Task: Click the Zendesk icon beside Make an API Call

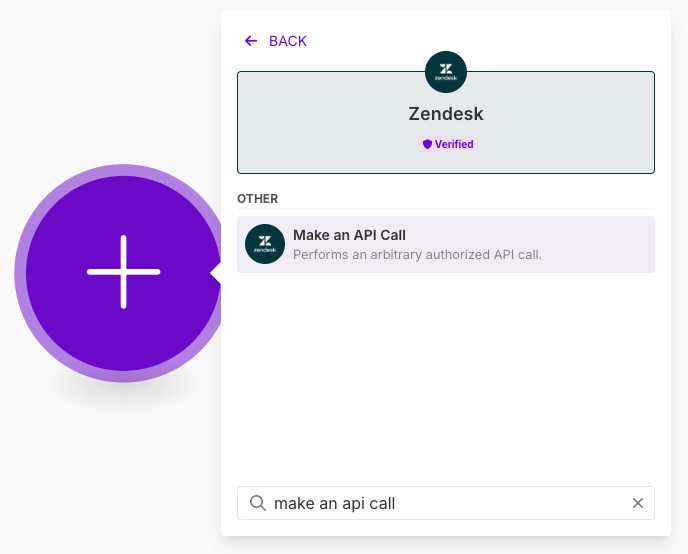Action: tap(265, 244)
